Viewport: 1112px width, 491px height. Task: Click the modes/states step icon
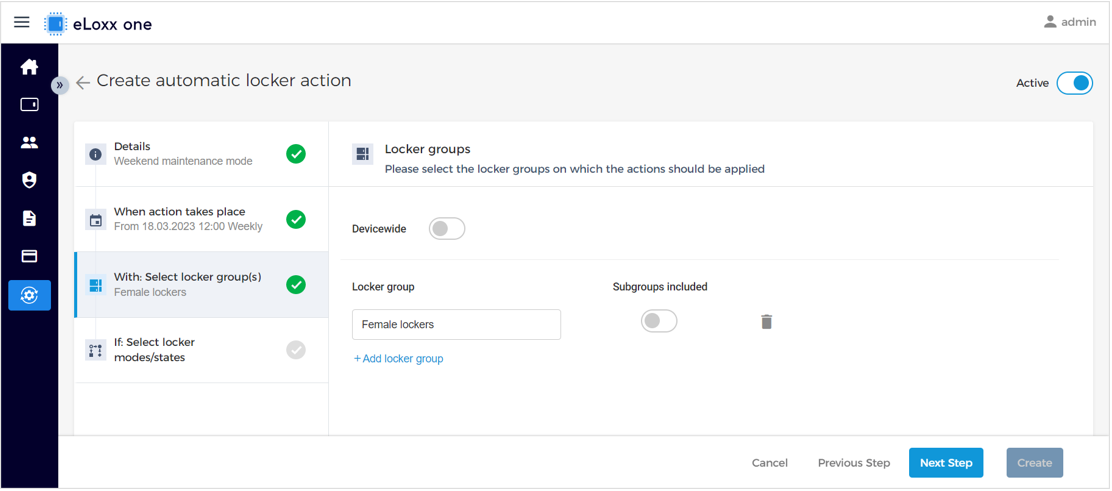coord(96,350)
